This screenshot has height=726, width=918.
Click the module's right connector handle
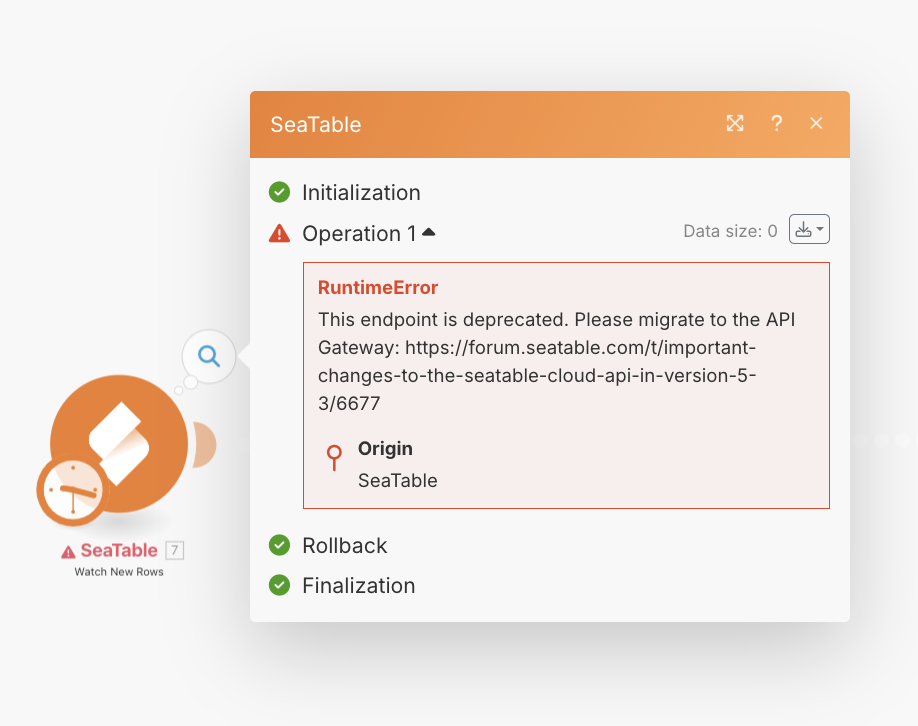204,444
